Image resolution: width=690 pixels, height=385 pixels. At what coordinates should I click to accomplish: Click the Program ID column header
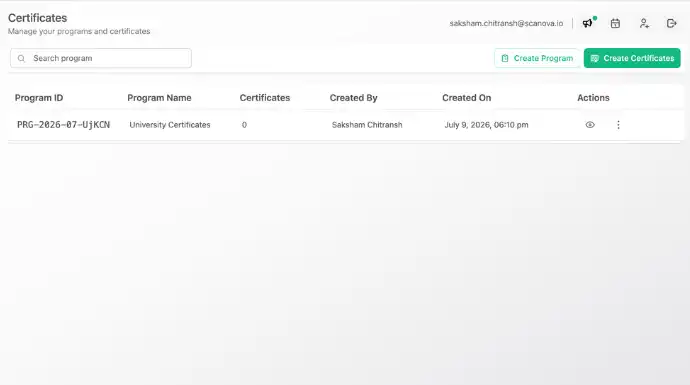click(x=39, y=98)
